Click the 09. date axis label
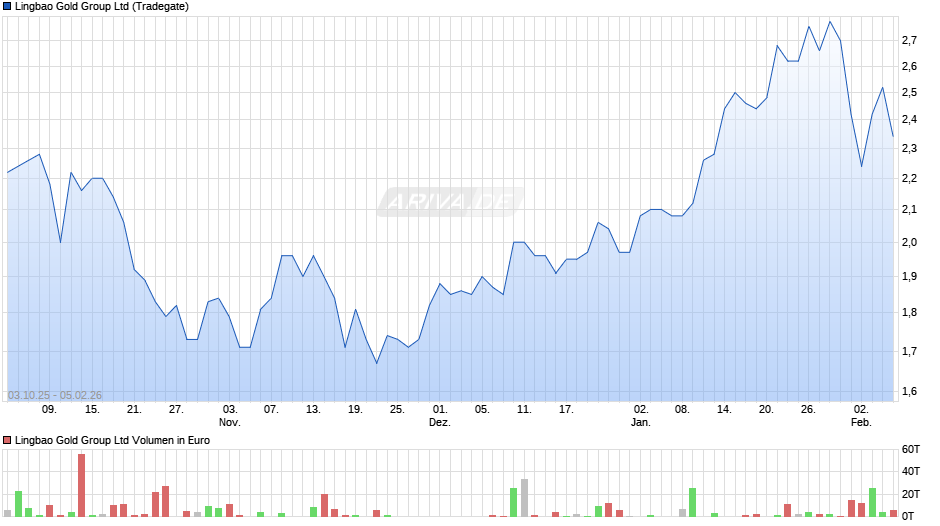Screen dimensions: 940x526 click(x=49, y=410)
